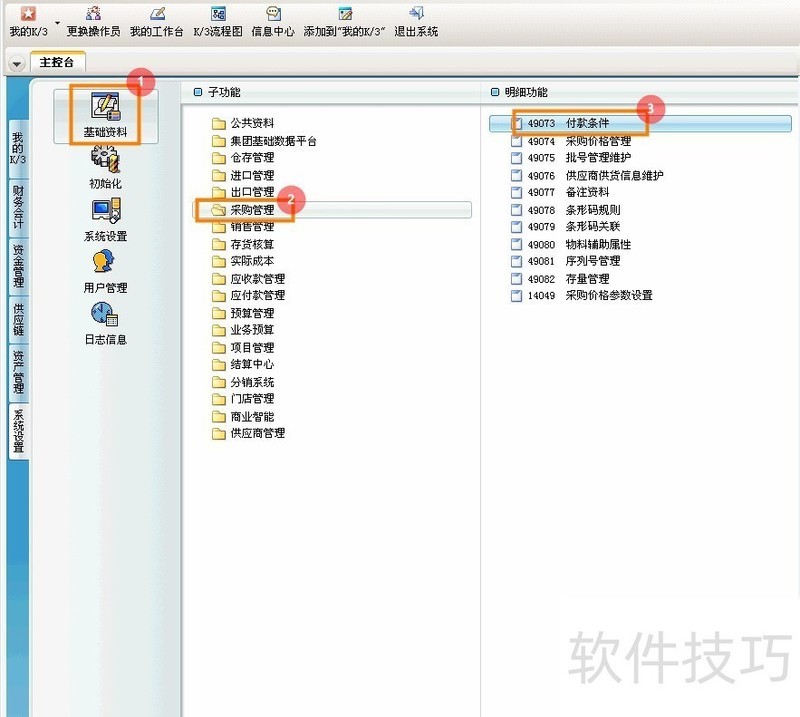Open 日志信息 log icon
This screenshot has width=800, height=717.
pyautogui.click(x=105, y=322)
